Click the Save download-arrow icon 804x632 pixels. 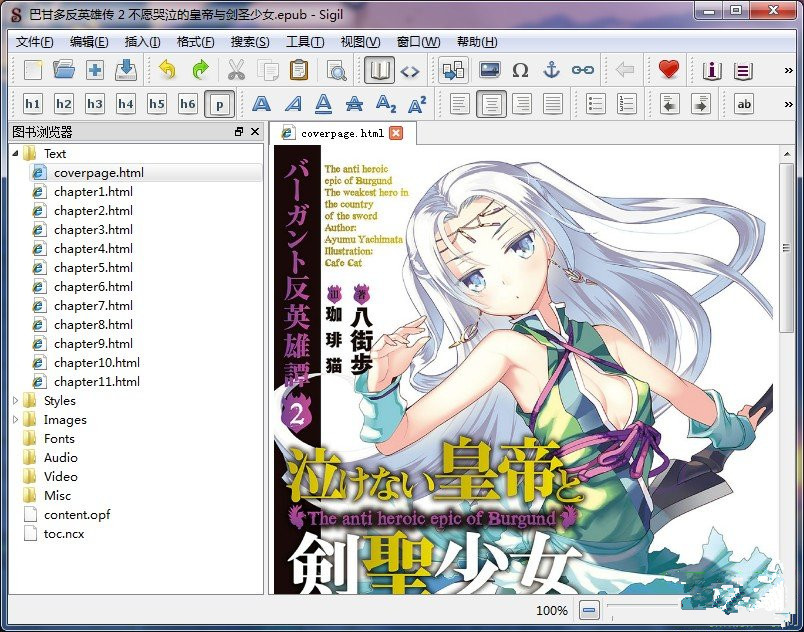pos(126,70)
